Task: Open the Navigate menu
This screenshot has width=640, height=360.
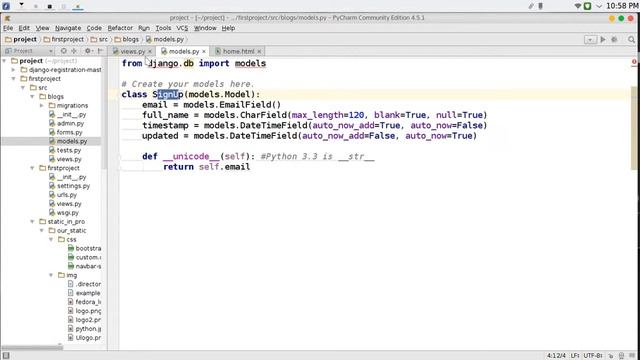Action: pos(68,28)
